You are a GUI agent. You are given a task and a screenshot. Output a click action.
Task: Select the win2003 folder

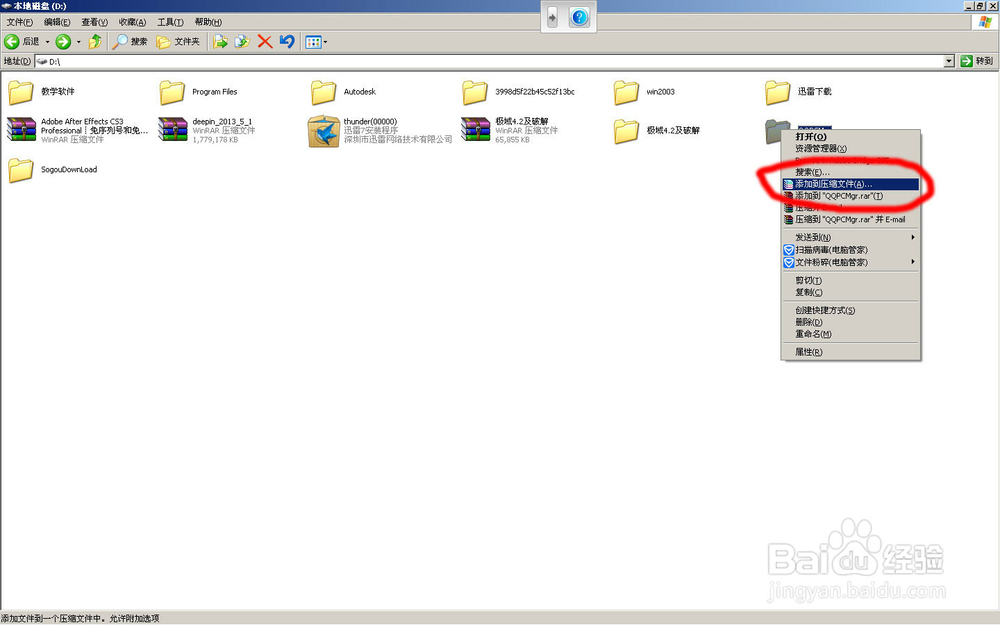(x=644, y=92)
